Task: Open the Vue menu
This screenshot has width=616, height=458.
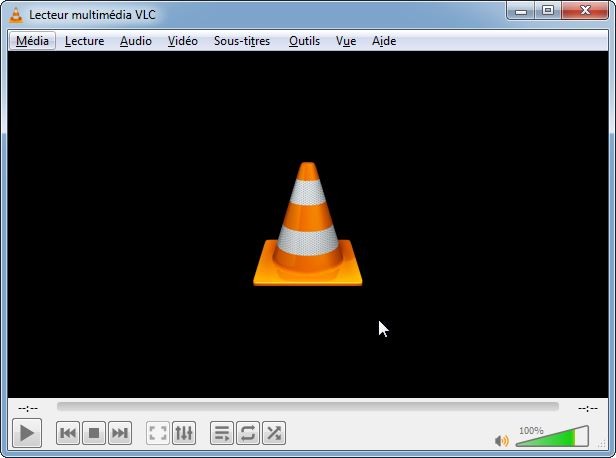Action: (346, 41)
